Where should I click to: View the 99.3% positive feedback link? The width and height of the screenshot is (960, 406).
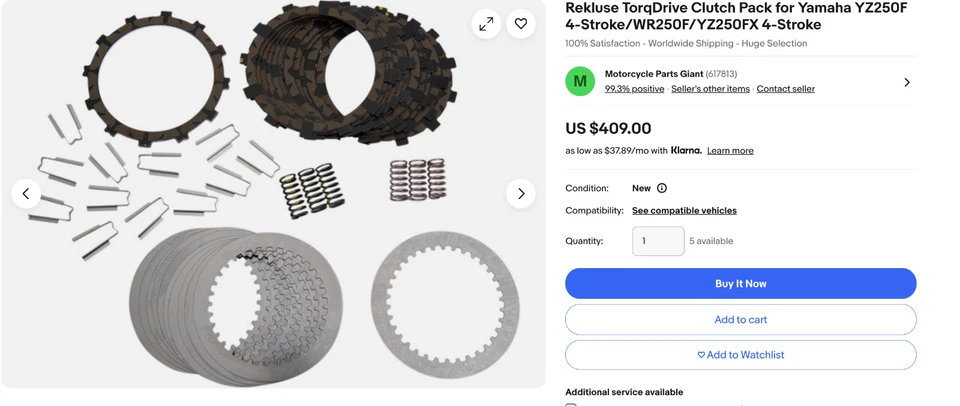[634, 89]
